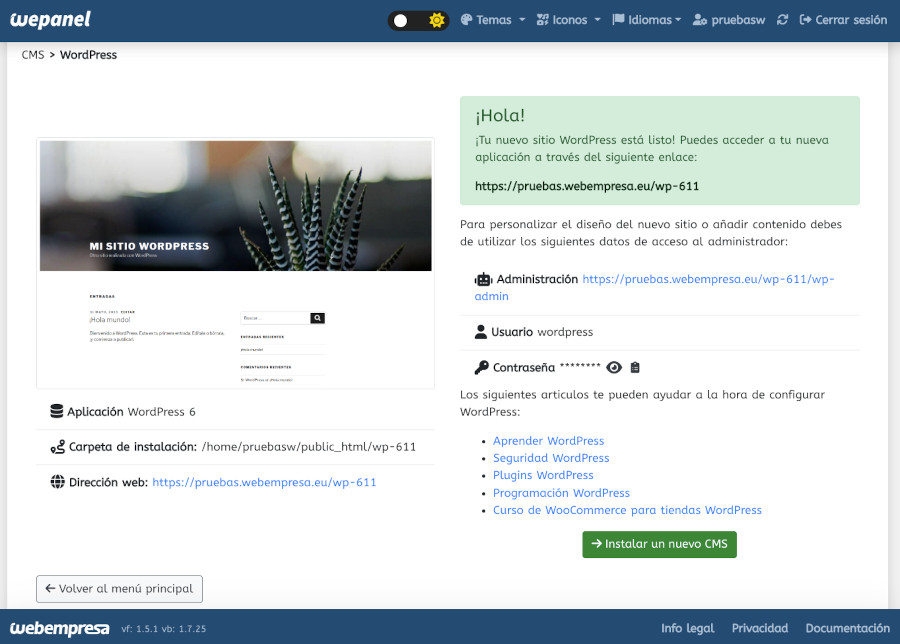Click Volver al menú principal button
Image resolution: width=900 pixels, height=644 pixels.
click(x=119, y=589)
